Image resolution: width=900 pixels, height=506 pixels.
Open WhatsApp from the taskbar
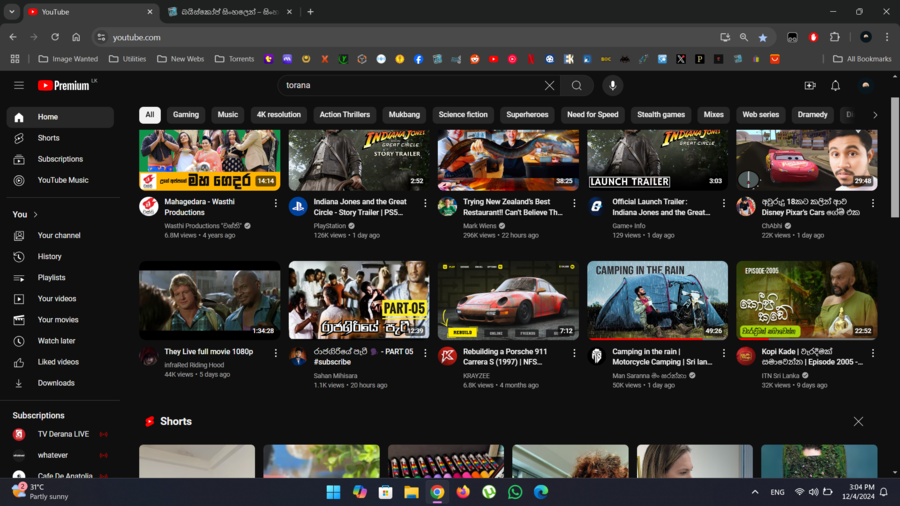coord(515,492)
